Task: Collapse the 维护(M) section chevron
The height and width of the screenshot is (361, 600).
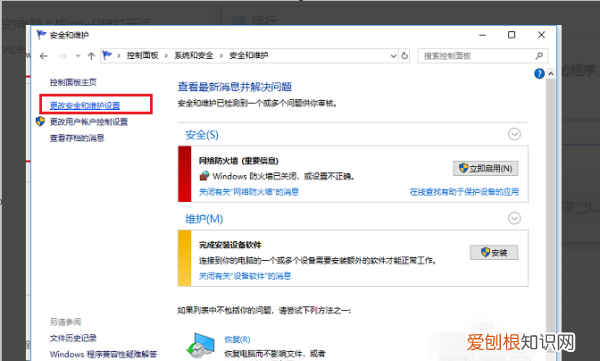Action: 514,218
